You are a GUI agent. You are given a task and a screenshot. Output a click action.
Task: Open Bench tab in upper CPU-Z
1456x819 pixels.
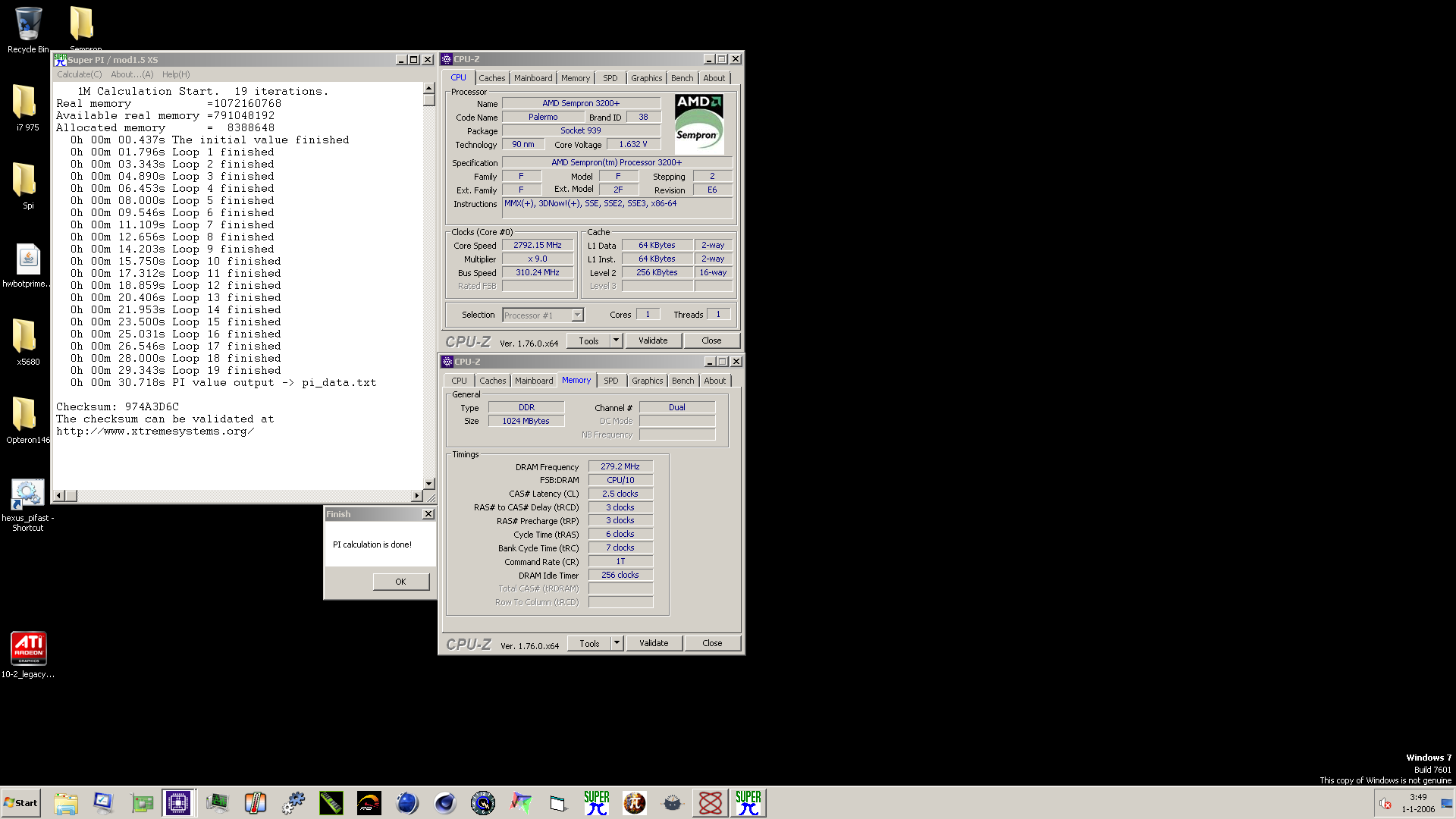pyautogui.click(x=682, y=78)
